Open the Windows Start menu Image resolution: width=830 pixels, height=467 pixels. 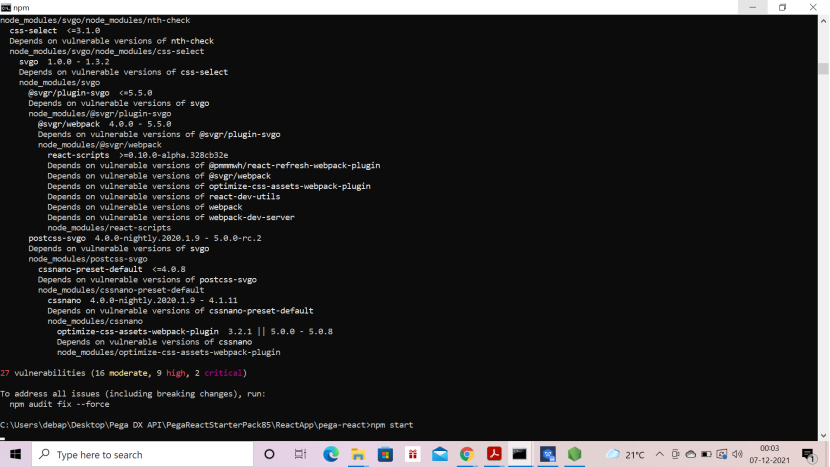[15, 454]
